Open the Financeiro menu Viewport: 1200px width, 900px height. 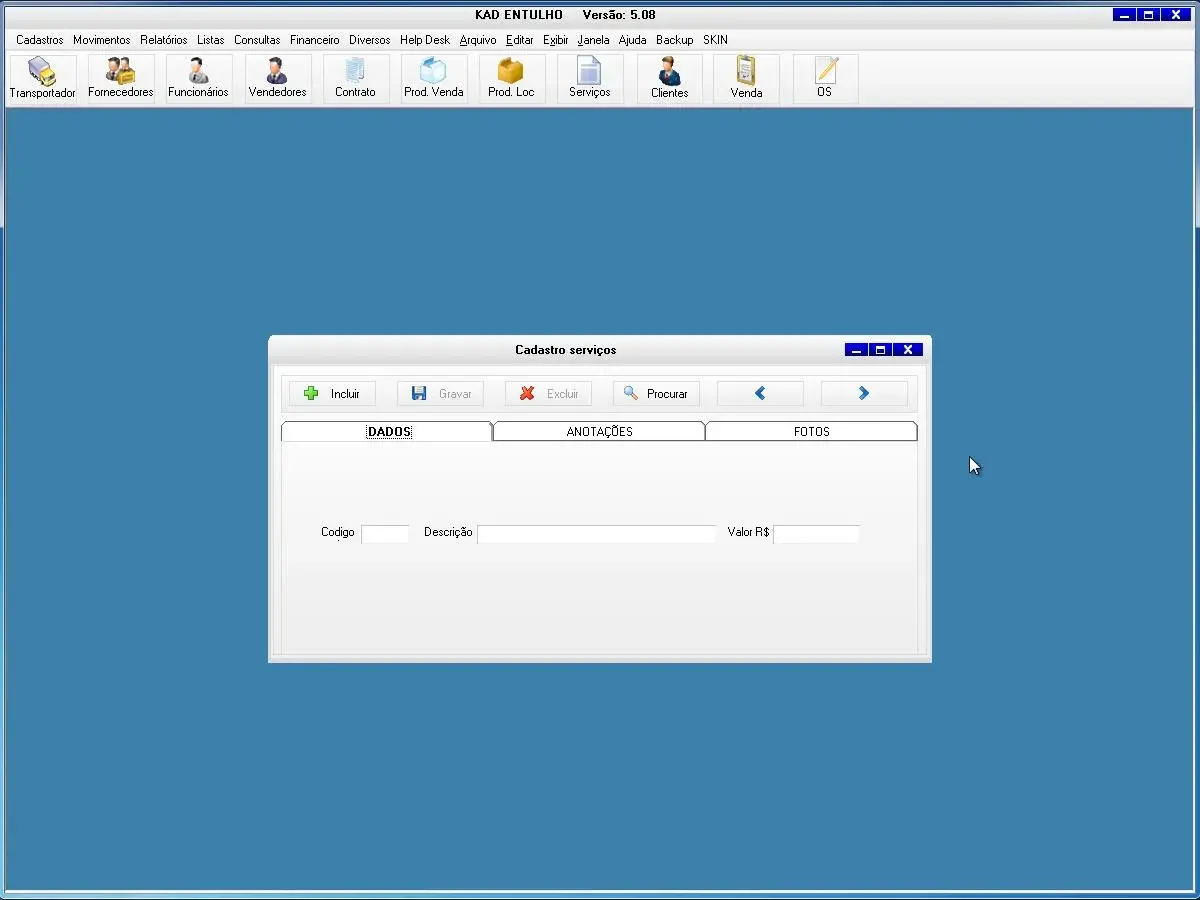314,40
